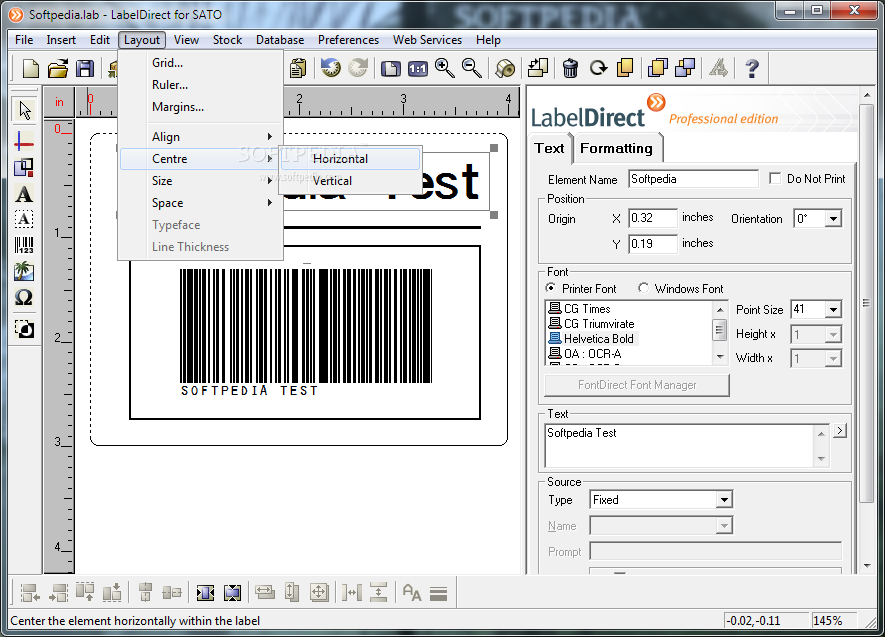885x637 pixels.
Task: Open the Width x dropdown
Action: 833,358
